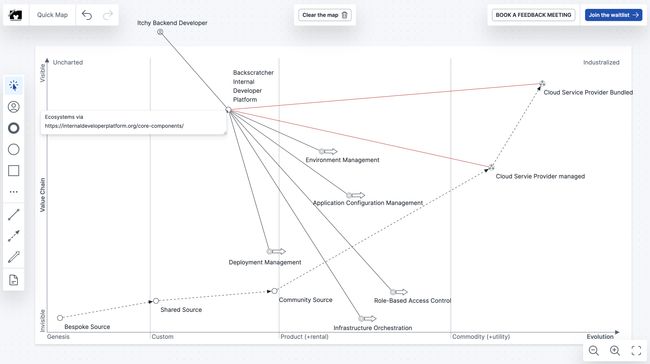Toggle fullscreen view of the map
650x364 pixels.
[x=636, y=351]
